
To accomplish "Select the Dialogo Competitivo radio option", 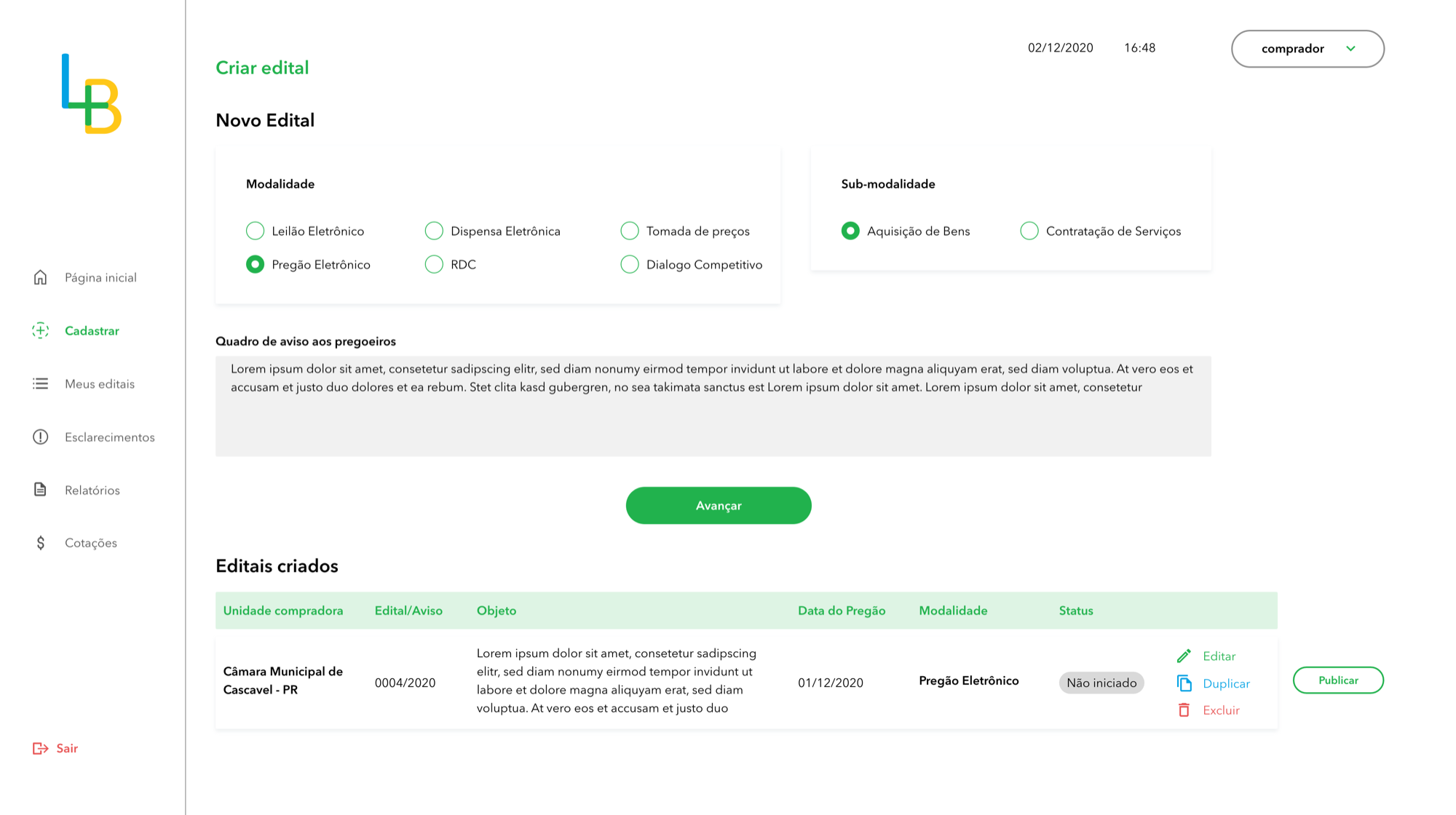I will [630, 264].
